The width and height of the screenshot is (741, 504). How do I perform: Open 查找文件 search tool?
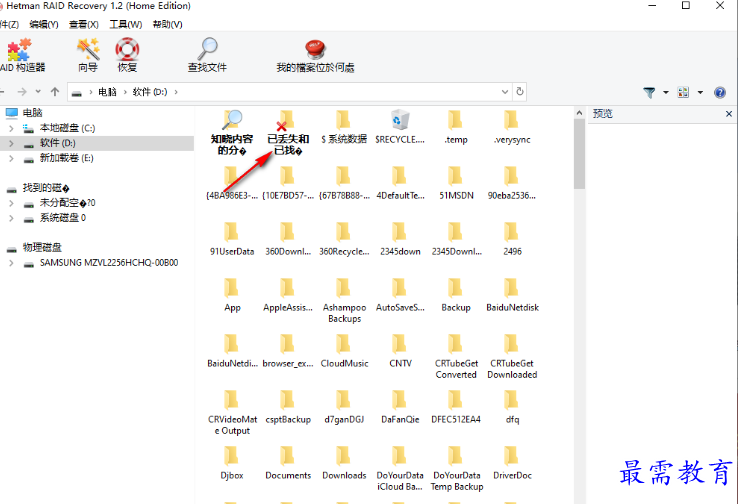[x=207, y=55]
